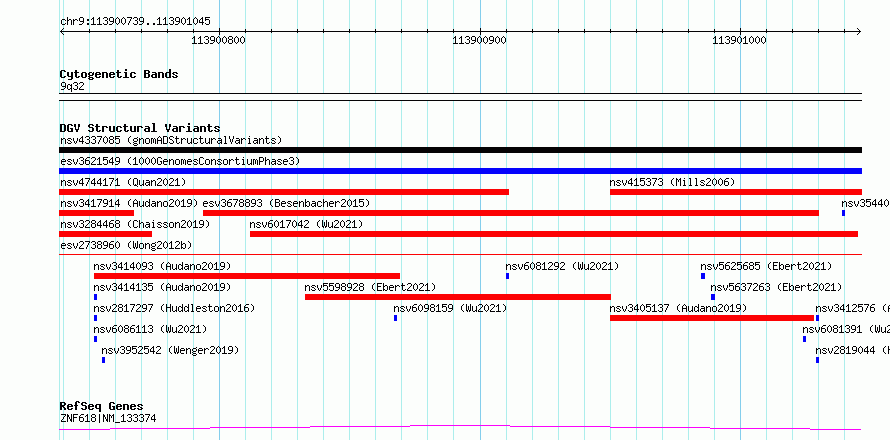This screenshot has width=890, height=440.
Task: Open nsv5625685 (Ebert2021) label
Action: [766, 266]
